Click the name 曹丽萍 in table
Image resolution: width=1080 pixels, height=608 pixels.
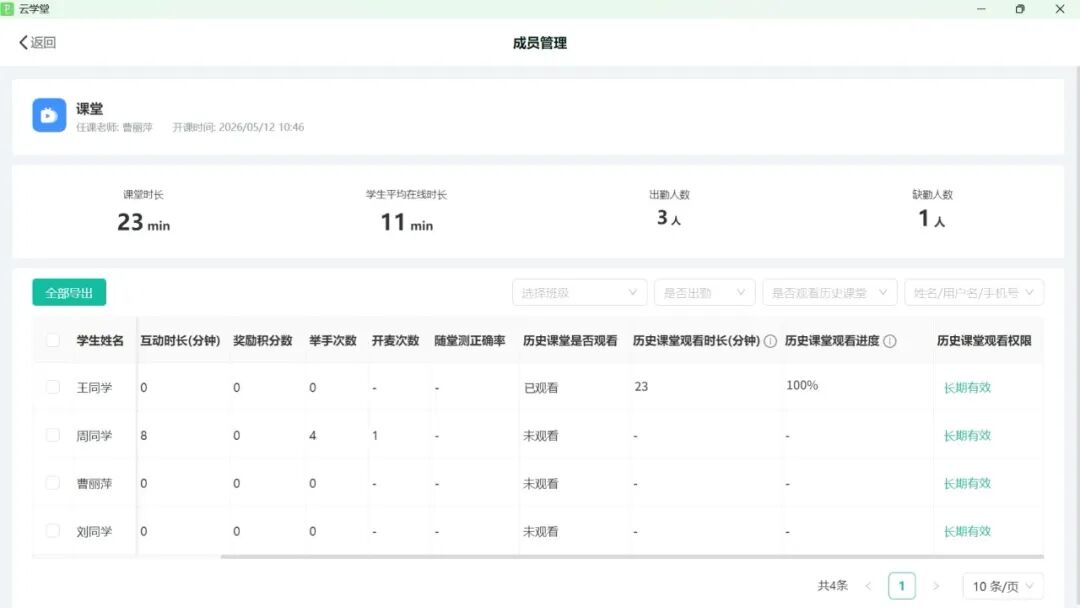pyautogui.click(x=94, y=483)
